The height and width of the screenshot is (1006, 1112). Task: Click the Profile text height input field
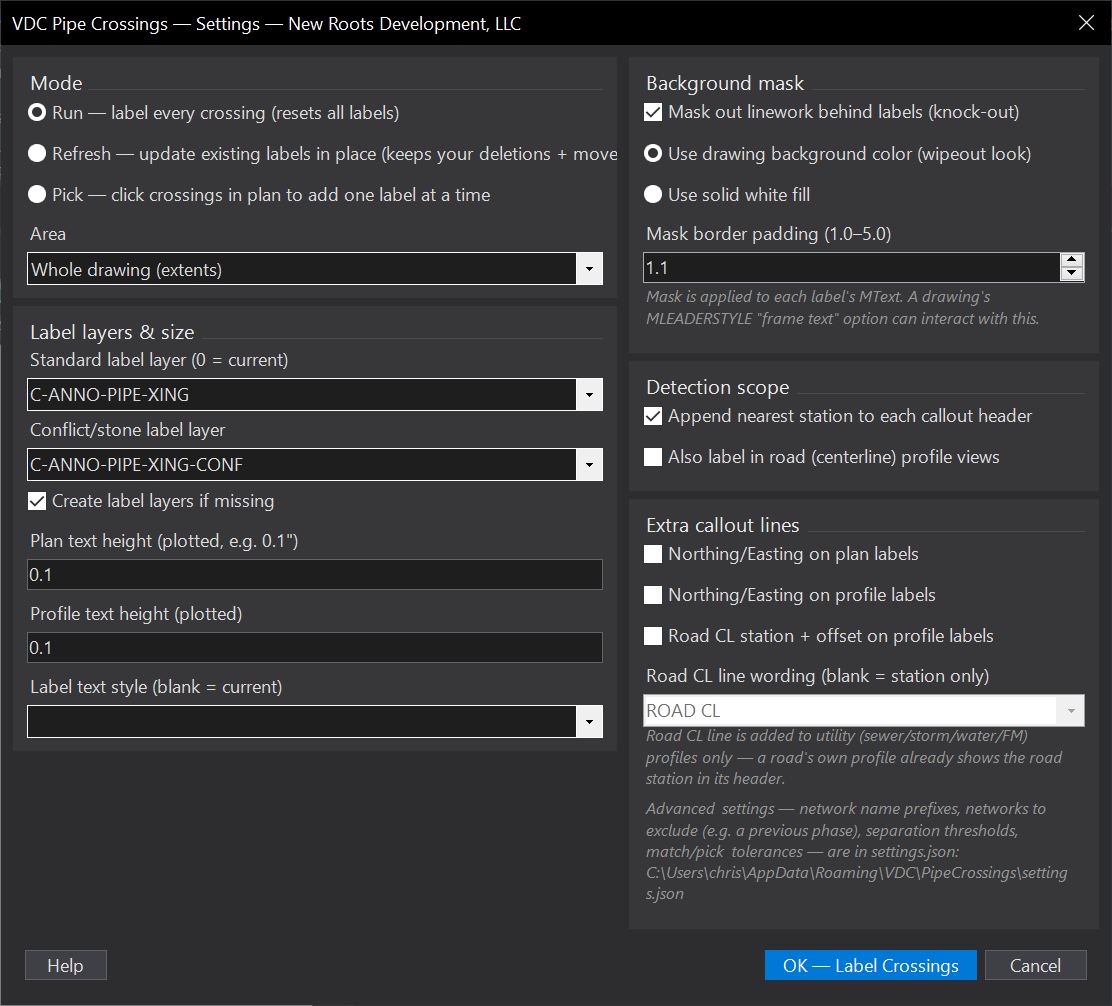tap(315, 647)
